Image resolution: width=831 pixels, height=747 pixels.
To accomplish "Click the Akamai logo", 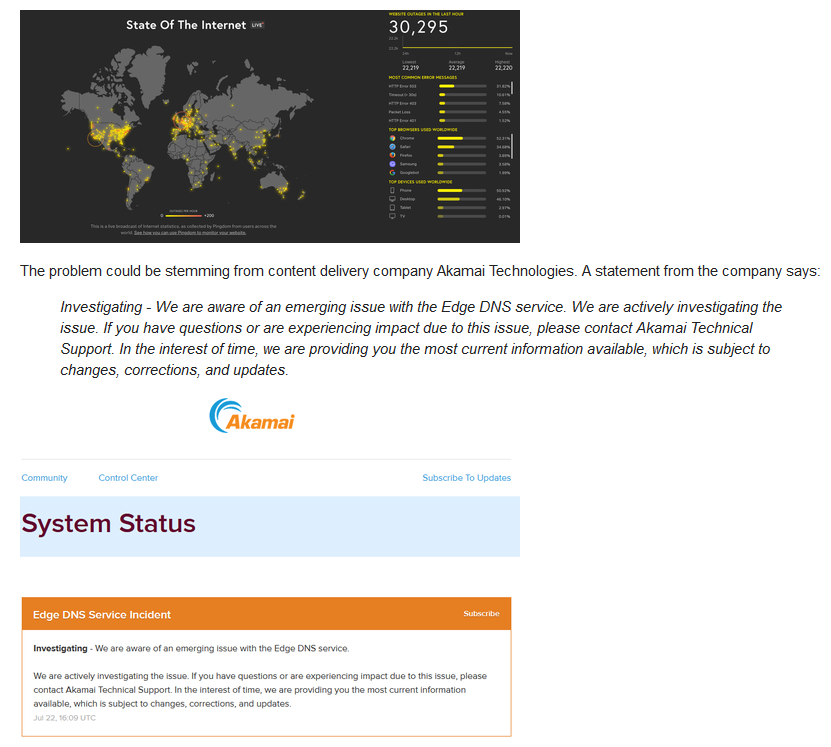I will (x=252, y=416).
